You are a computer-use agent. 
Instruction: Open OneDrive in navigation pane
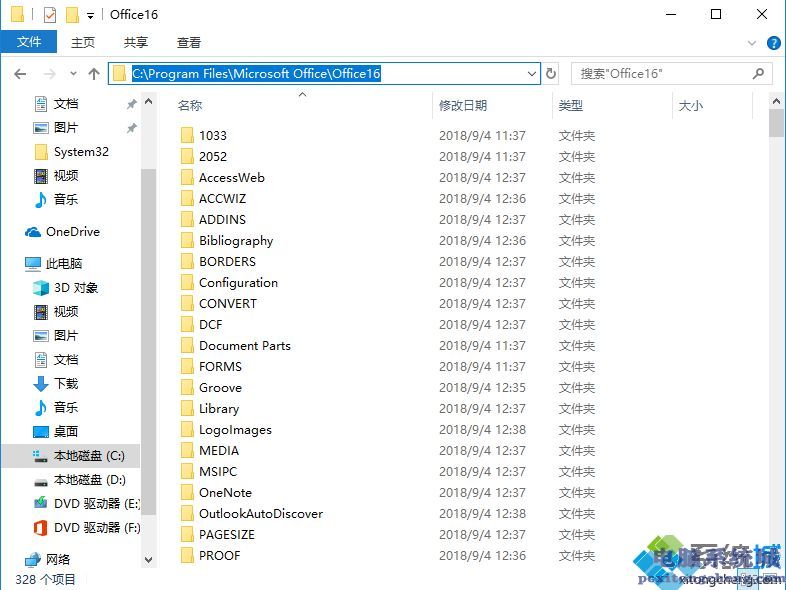[73, 232]
